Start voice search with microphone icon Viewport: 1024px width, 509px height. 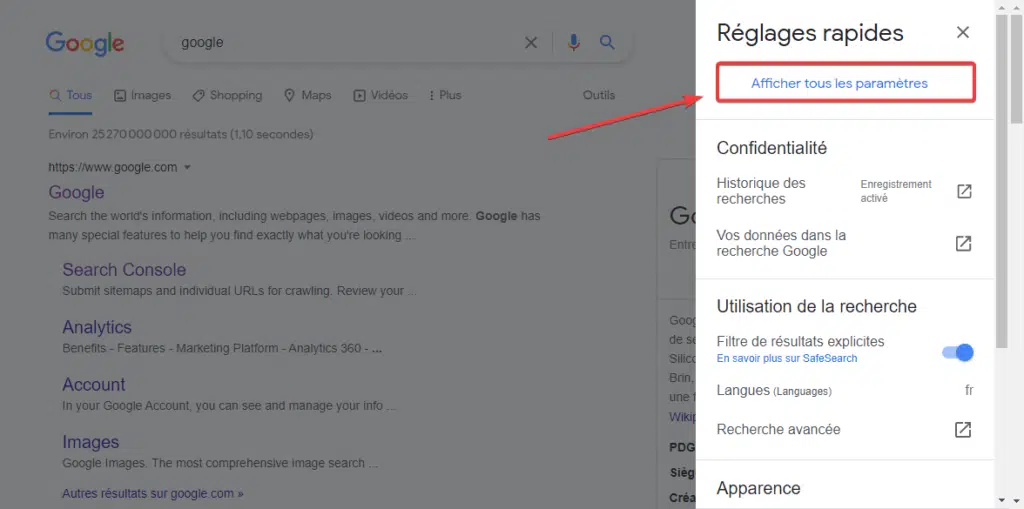point(573,43)
